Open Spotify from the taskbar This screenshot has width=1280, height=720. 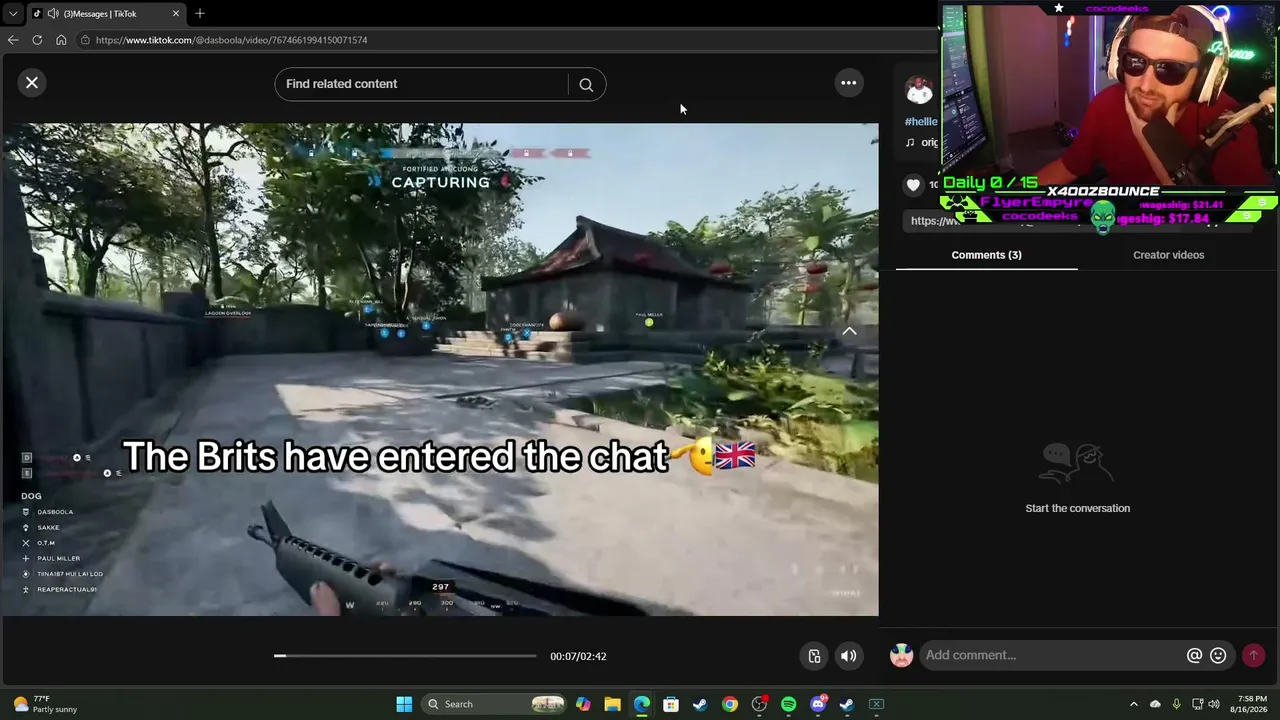click(788, 704)
